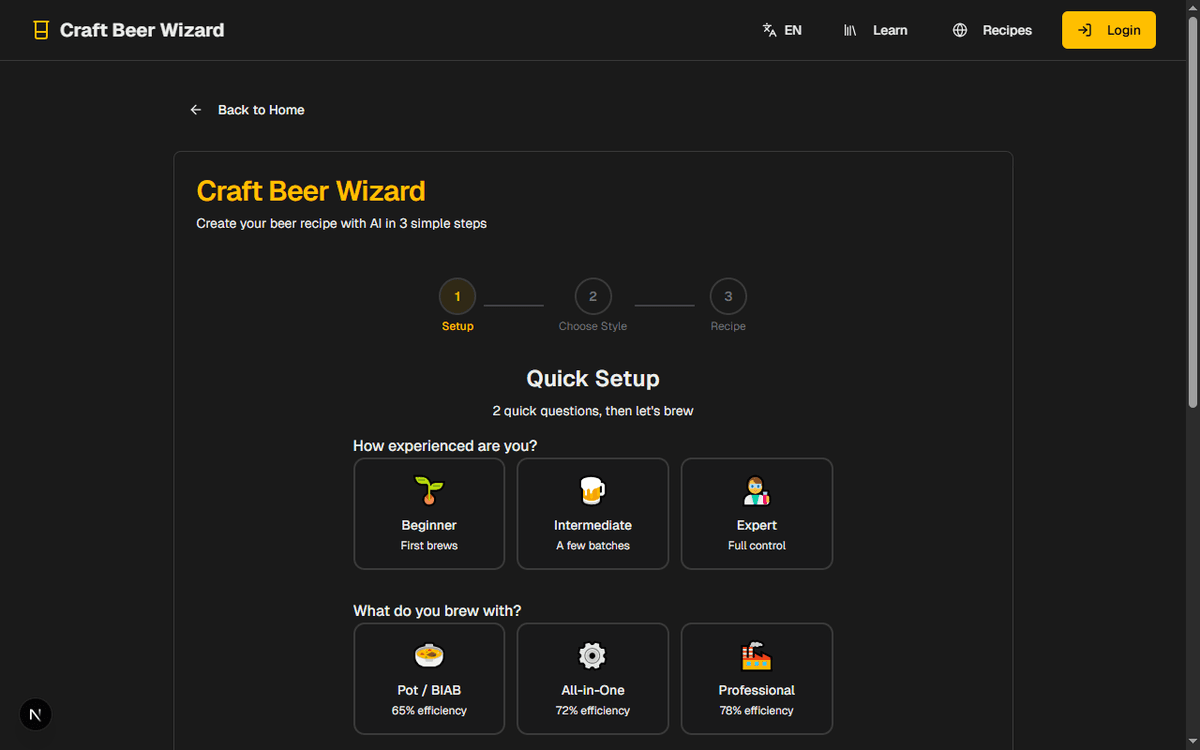Click "65% efficiency" text
Viewport: 1200px width, 750px height.
[429, 711]
